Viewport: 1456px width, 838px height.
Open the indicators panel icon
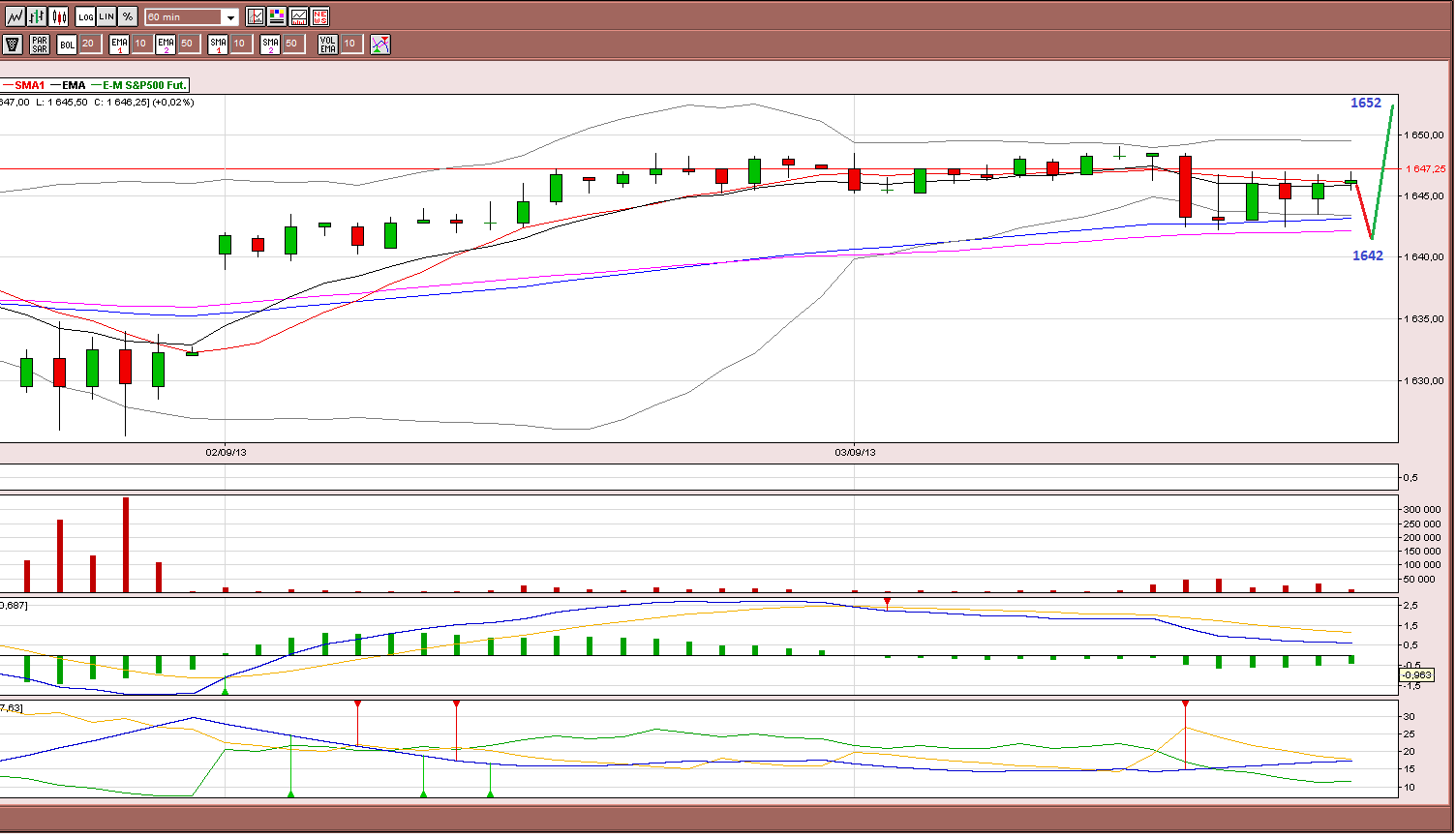click(x=298, y=16)
